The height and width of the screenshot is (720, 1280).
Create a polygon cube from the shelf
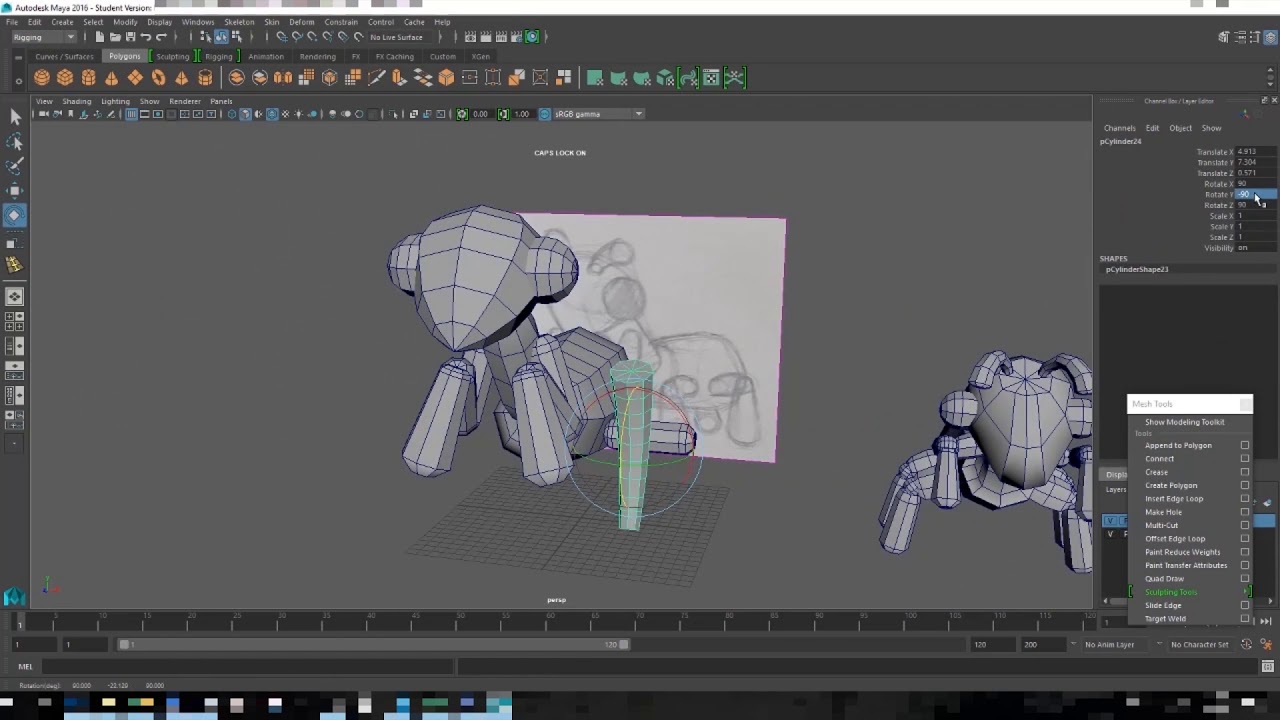(65, 78)
